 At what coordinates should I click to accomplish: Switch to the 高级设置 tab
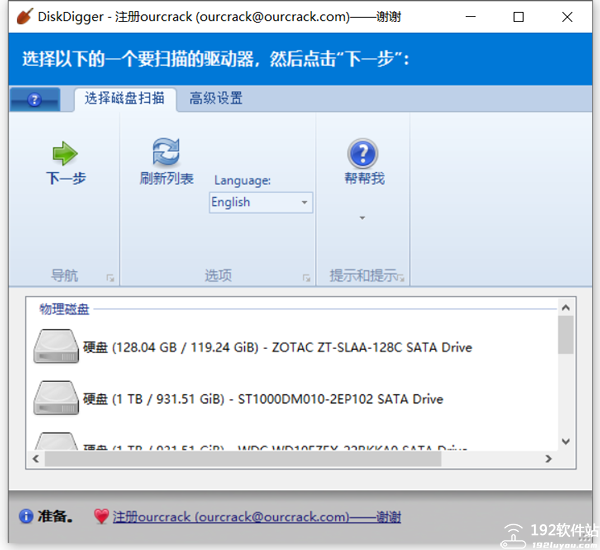pyautogui.click(x=216, y=98)
